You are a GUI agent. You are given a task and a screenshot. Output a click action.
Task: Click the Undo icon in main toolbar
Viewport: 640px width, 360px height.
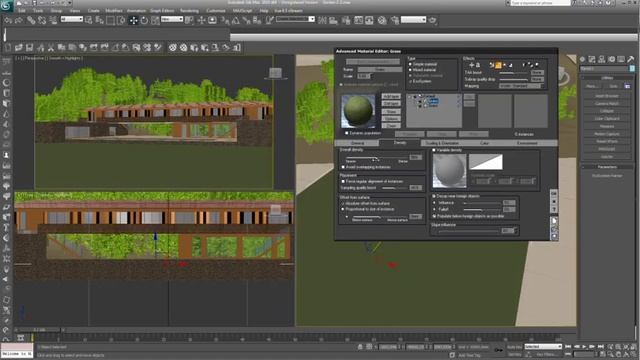point(8,20)
